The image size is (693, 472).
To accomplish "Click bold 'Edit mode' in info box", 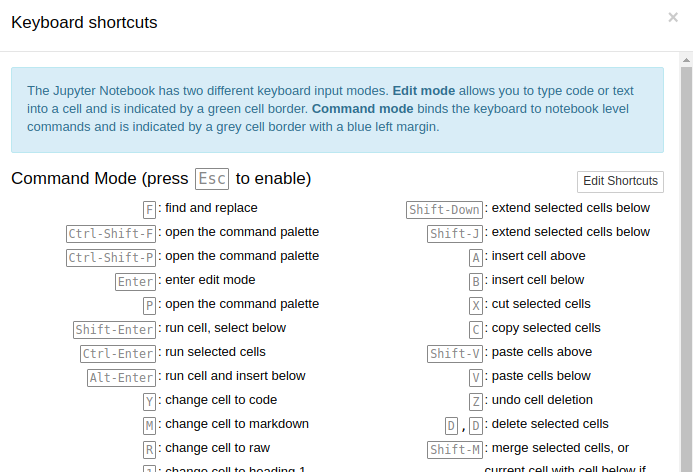I will 424,91.
